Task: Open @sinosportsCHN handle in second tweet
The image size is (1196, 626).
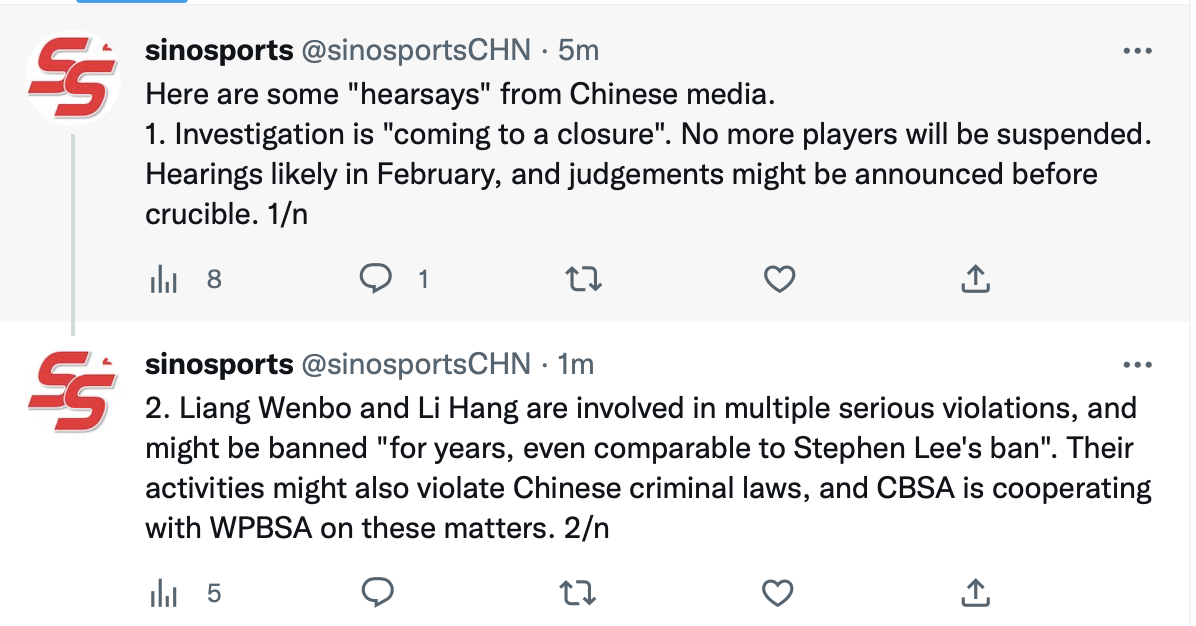Action: coord(415,364)
